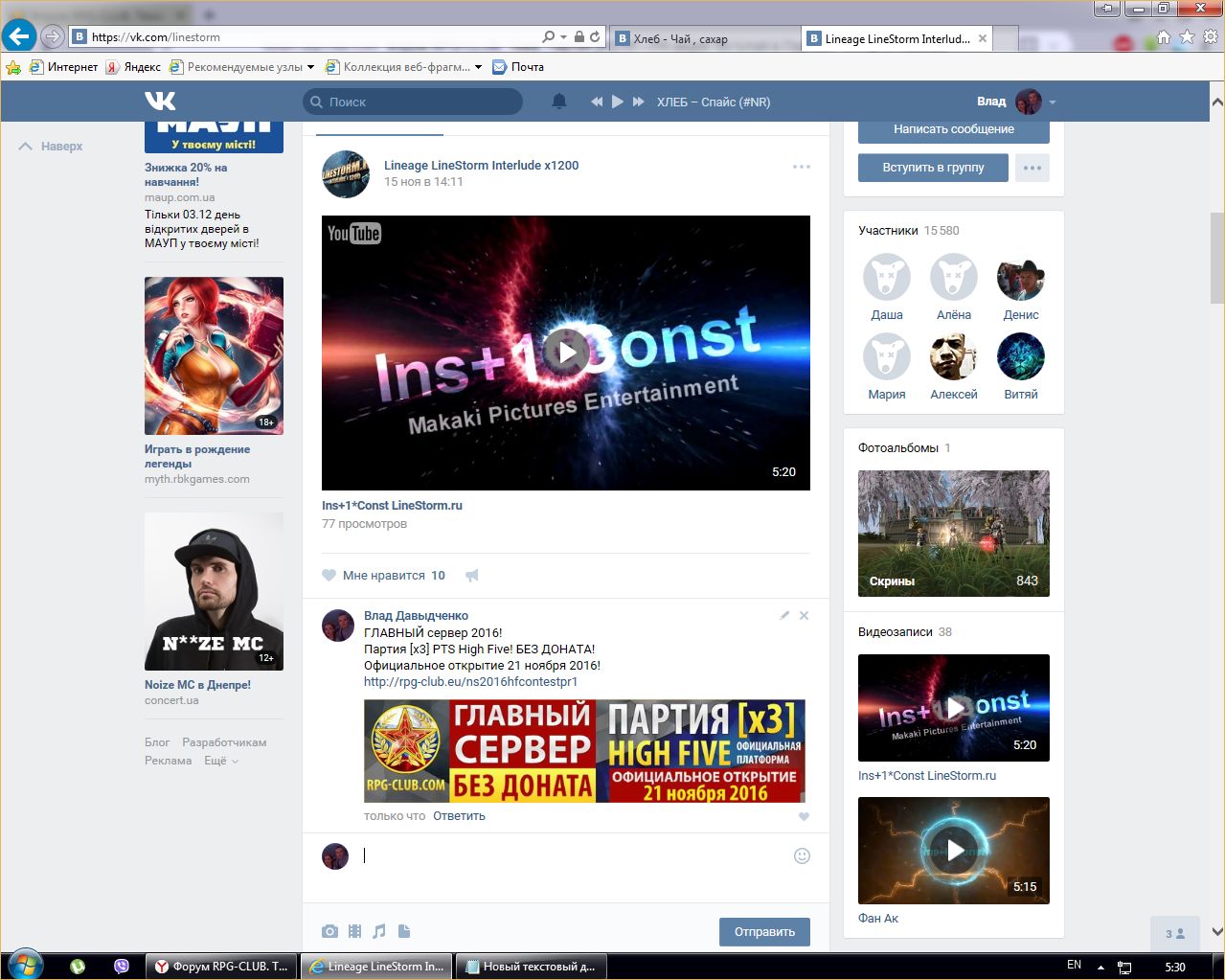
Task: Show hidden system tray icons
Action: (1100, 968)
